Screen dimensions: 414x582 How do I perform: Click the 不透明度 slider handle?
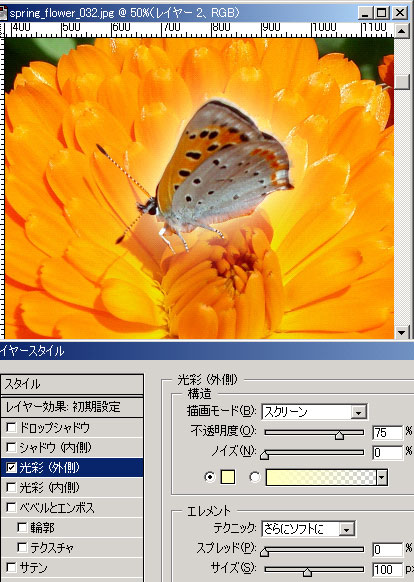[x=339, y=435]
